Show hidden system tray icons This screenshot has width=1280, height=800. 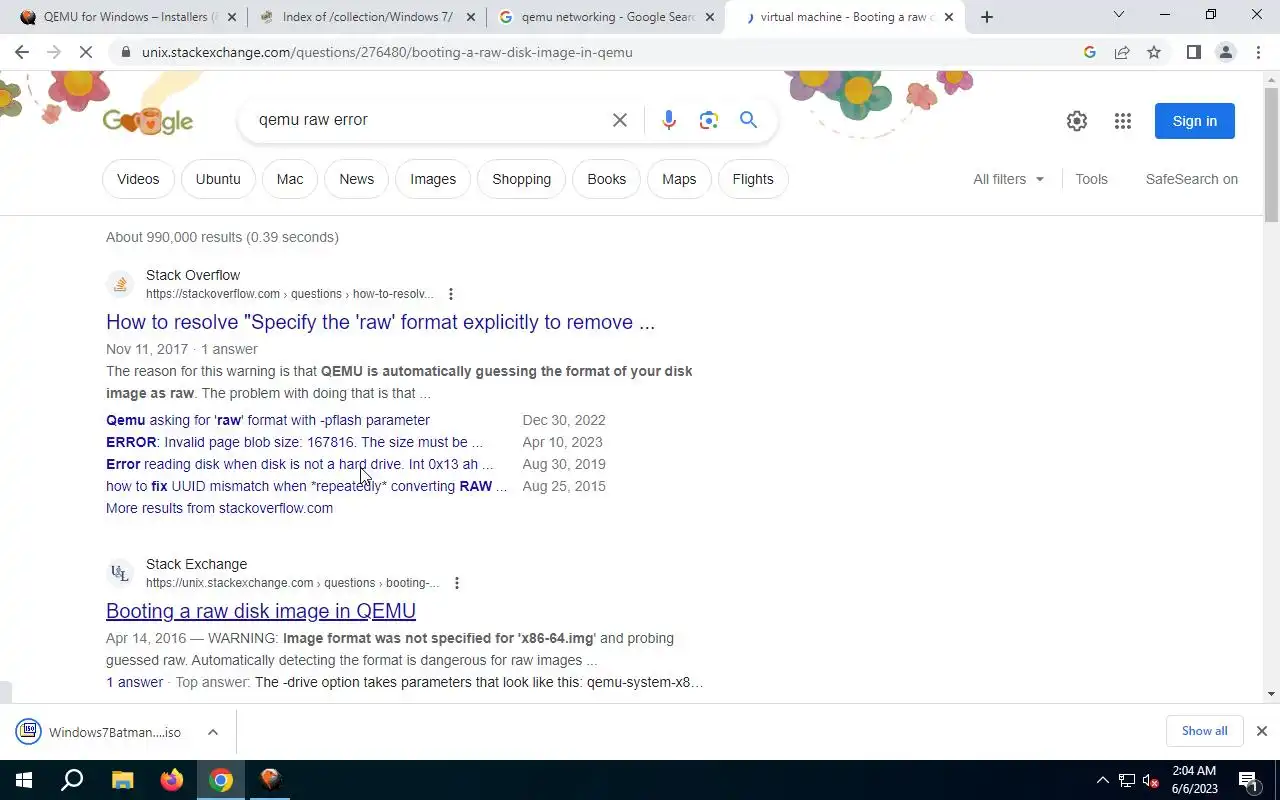[1103, 780]
